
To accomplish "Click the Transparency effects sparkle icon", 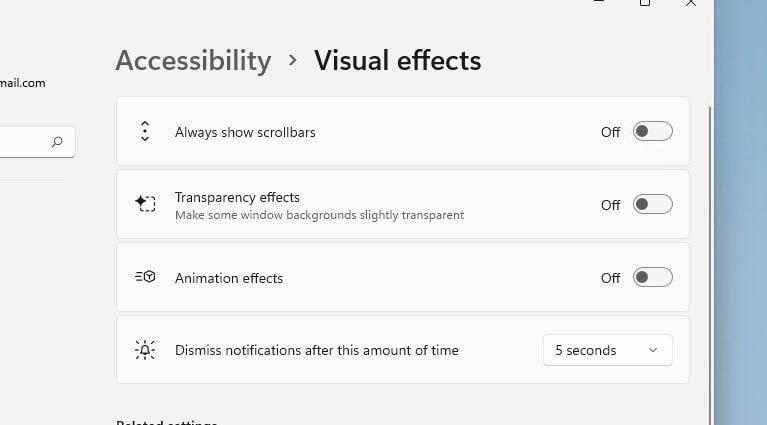I will click(x=145, y=204).
